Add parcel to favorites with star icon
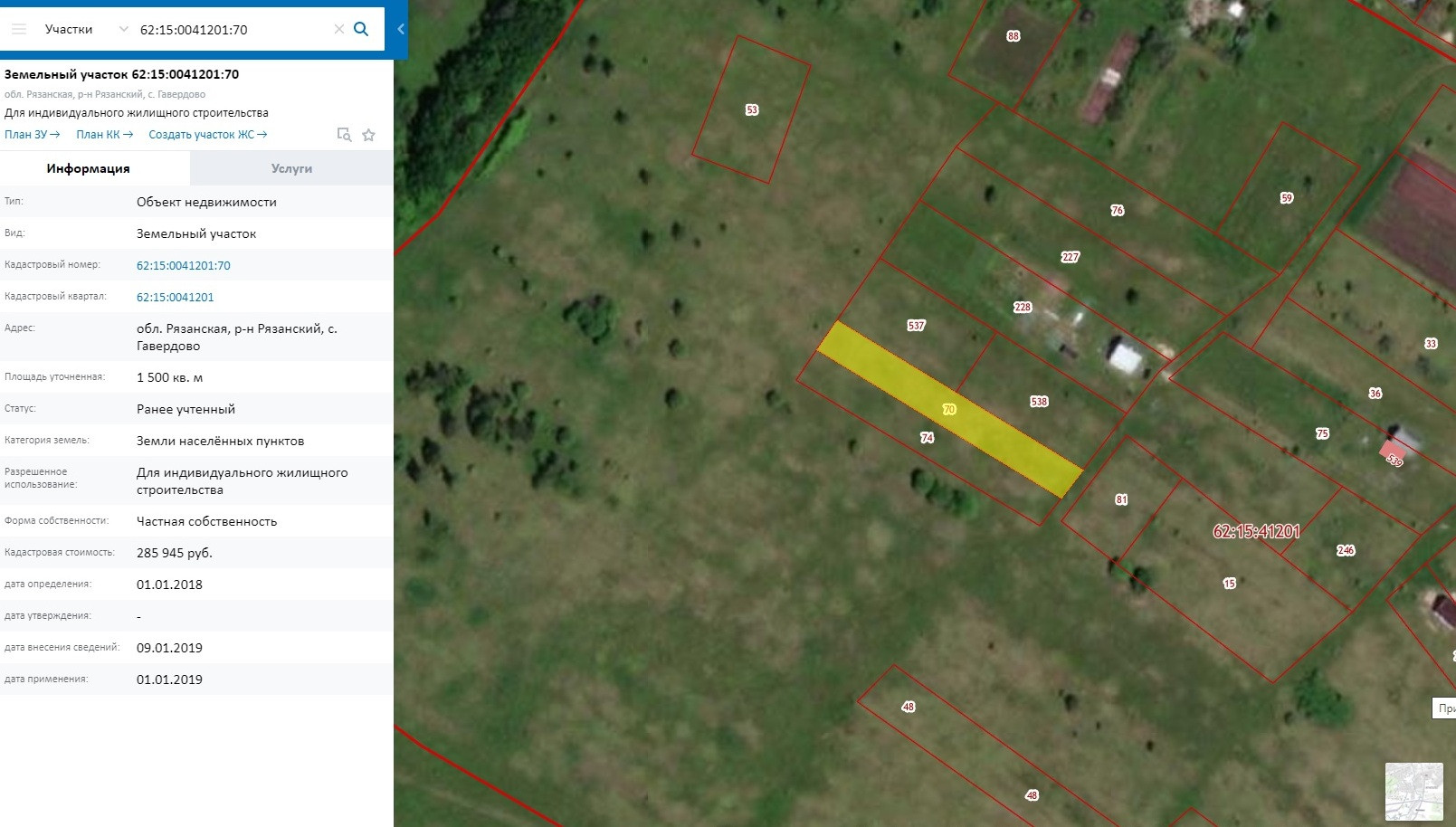The height and width of the screenshot is (827, 1456). 368,135
